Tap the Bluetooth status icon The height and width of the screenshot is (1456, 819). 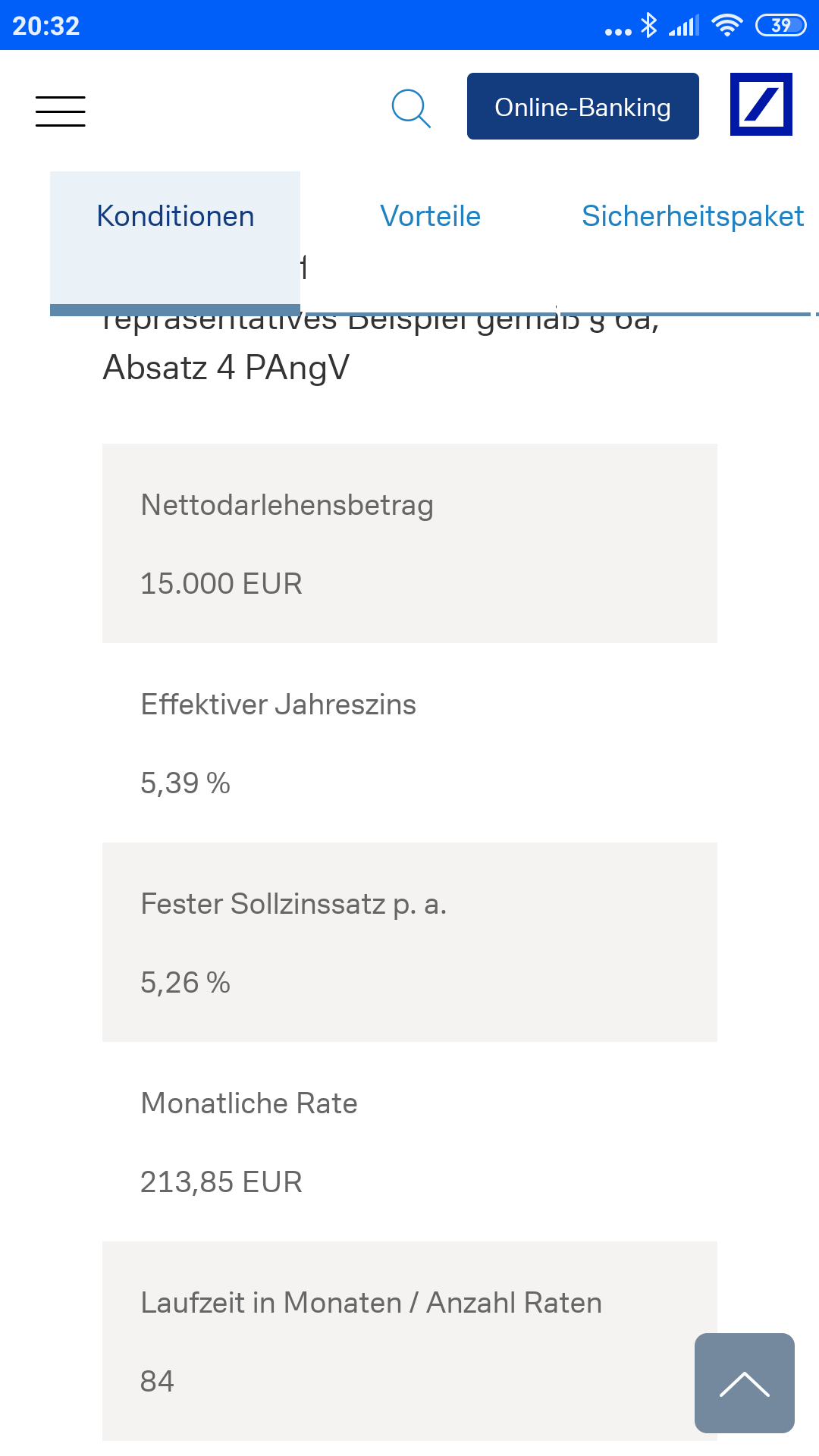tap(648, 26)
